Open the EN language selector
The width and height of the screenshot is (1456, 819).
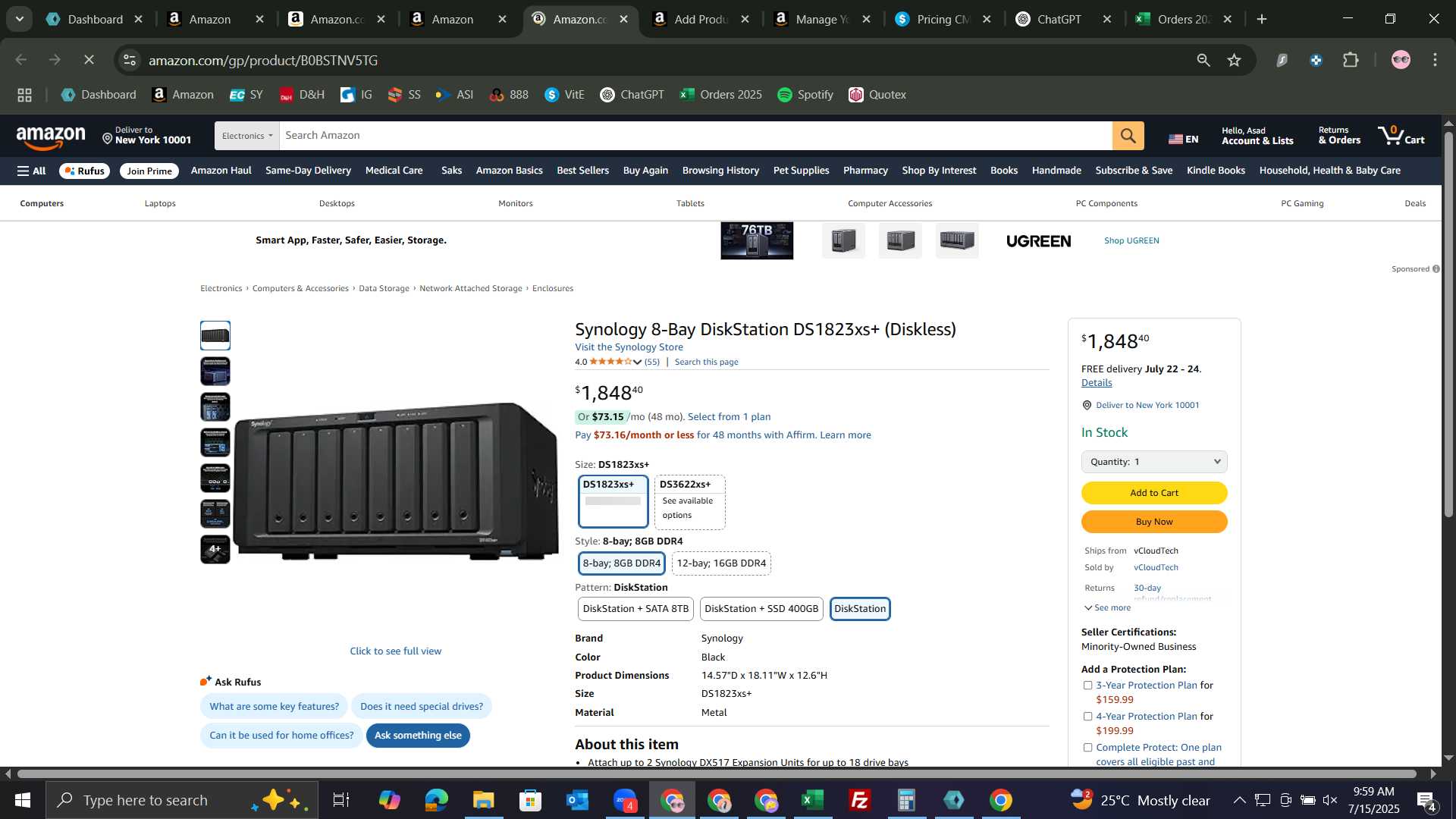[x=1183, y=139]
